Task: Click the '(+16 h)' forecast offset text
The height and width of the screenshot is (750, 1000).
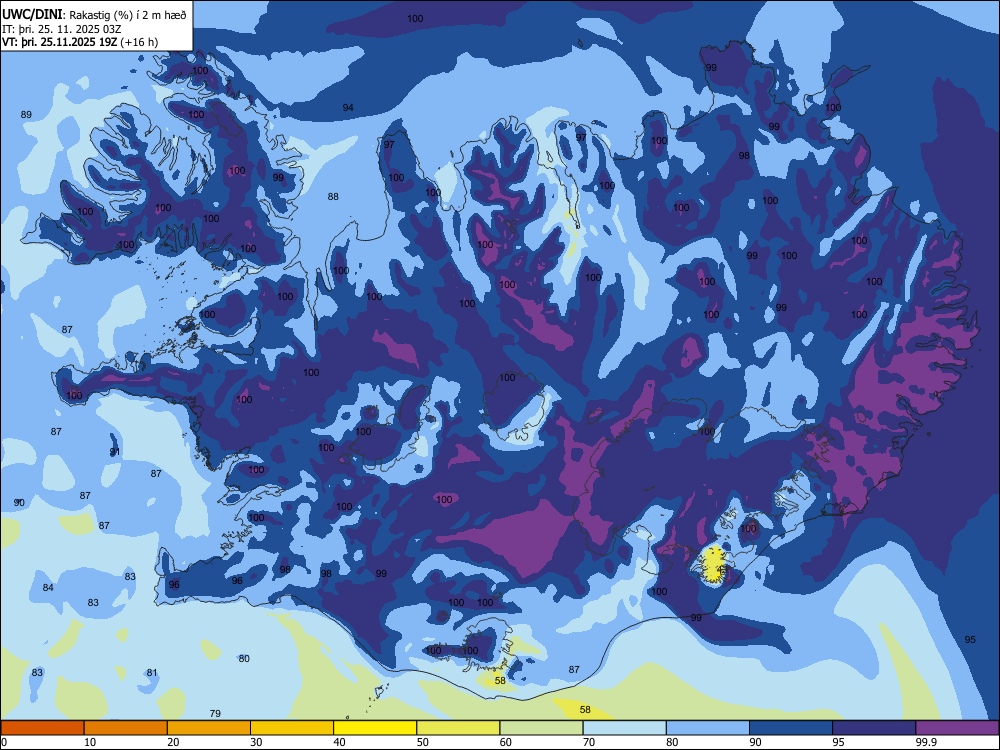Action: coord(139,42)
